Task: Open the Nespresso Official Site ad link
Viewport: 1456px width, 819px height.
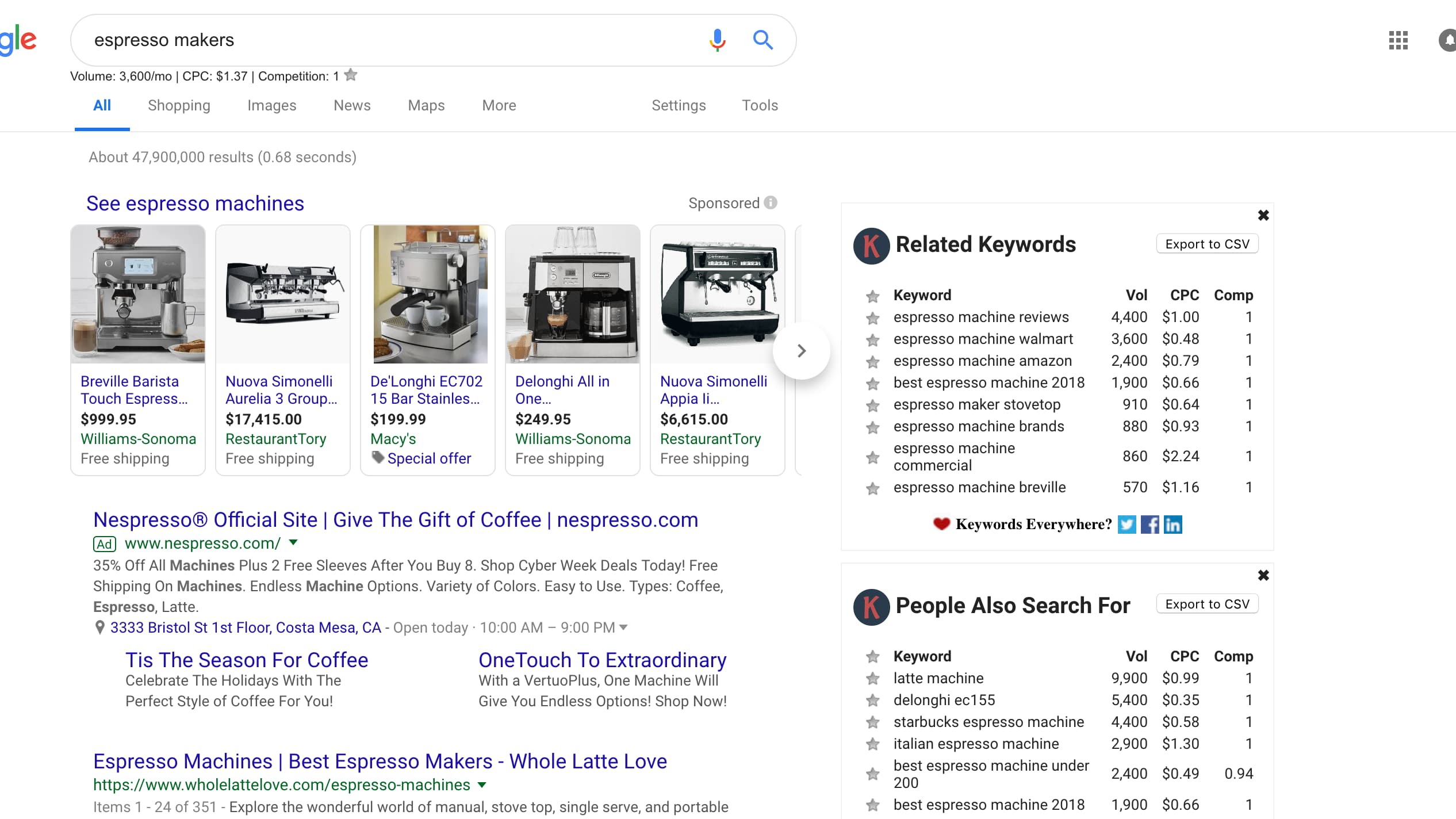Action: [396, 520]
